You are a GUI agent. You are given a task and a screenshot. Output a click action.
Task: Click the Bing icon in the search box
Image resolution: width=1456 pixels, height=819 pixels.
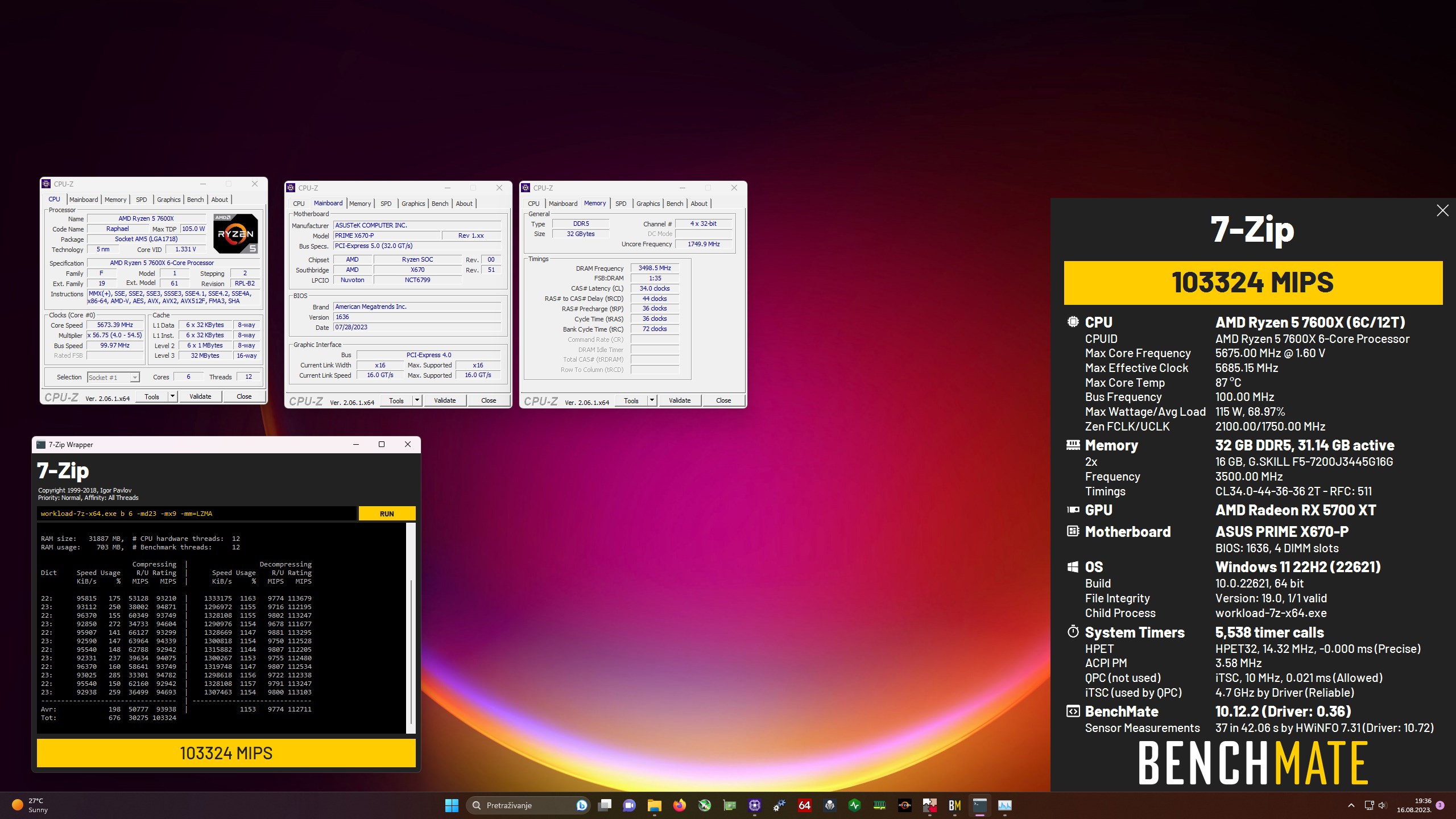[581, 805]
